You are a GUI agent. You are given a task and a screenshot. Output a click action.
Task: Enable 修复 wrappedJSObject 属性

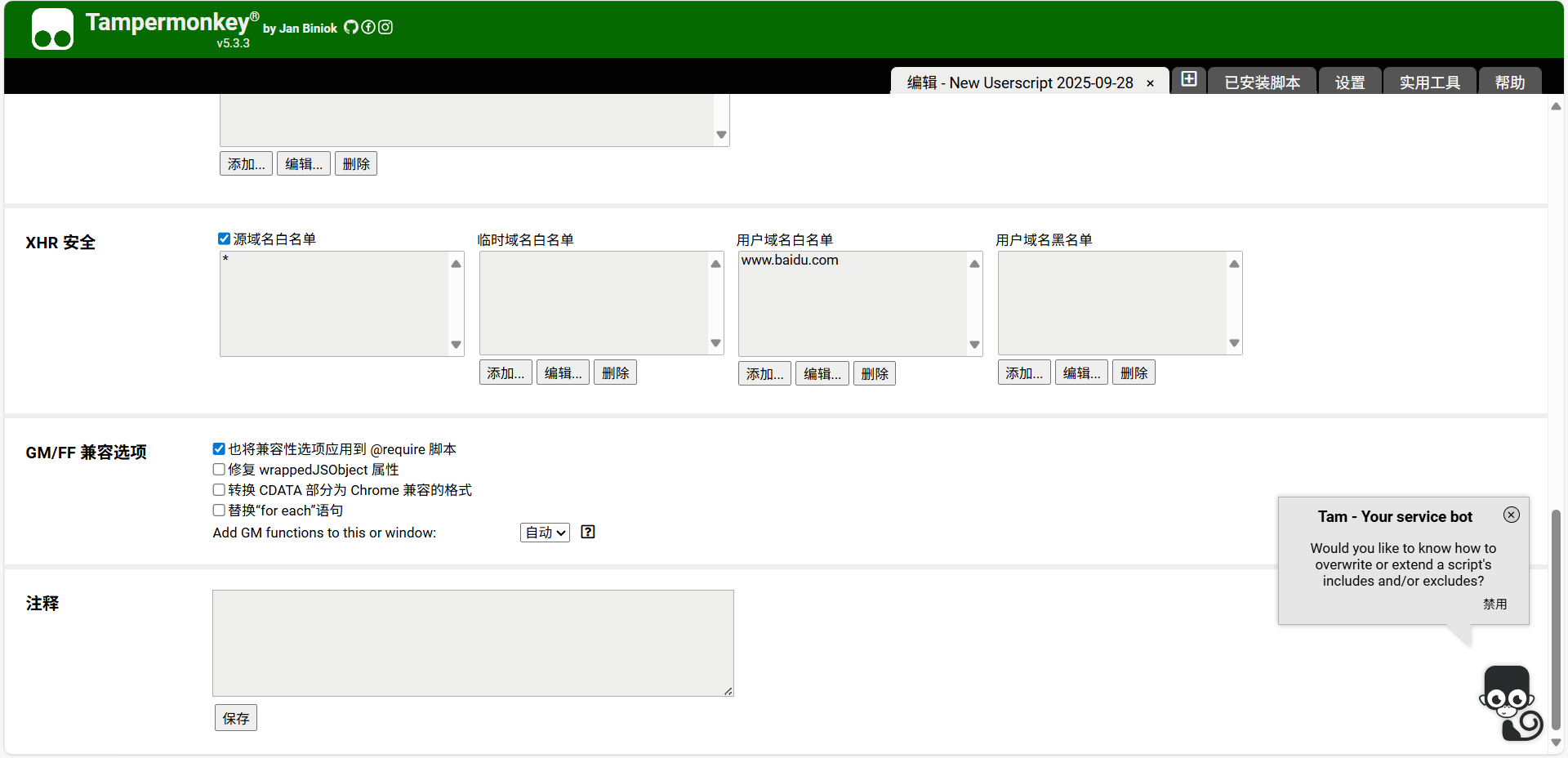[x=219, y=469]
